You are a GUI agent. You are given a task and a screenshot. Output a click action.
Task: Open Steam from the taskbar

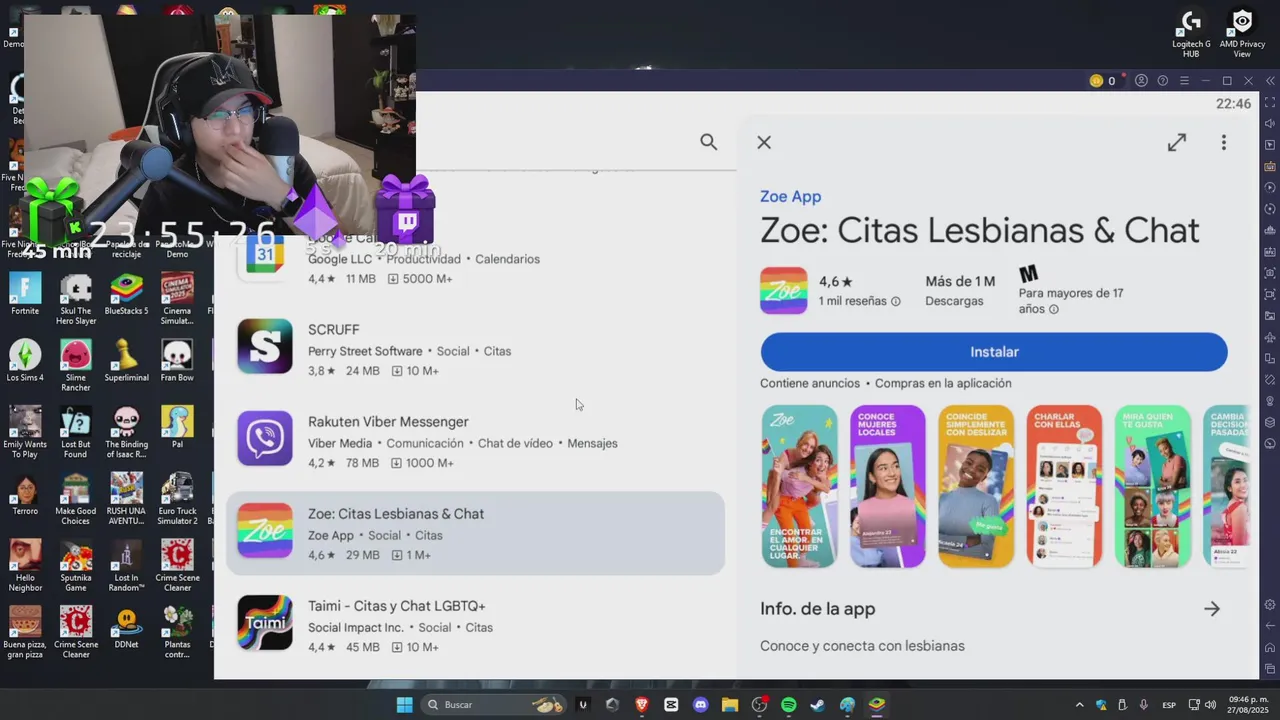(817, 705)
